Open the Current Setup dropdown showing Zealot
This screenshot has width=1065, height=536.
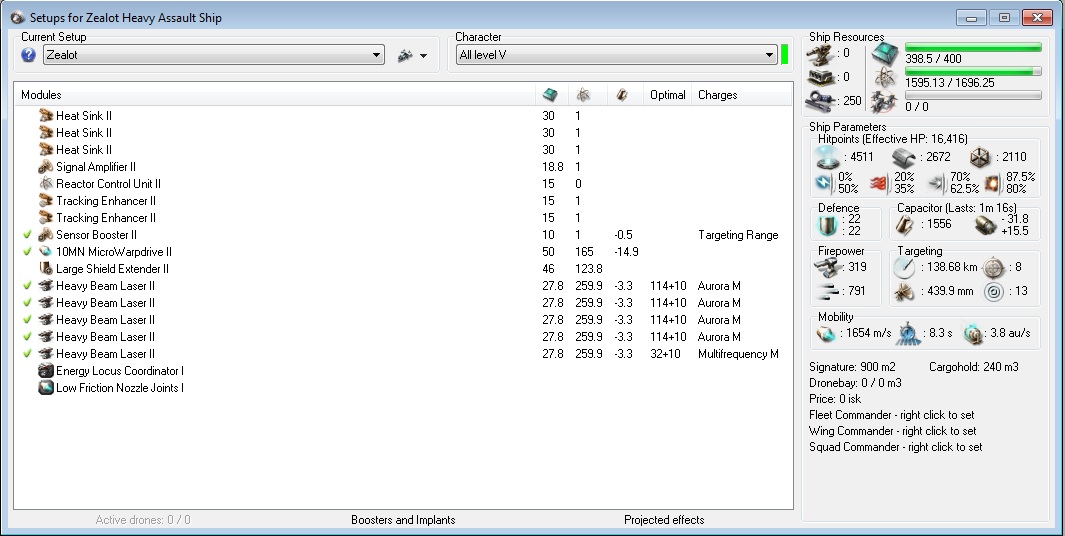pyautogui.click(x=214, y=55)
